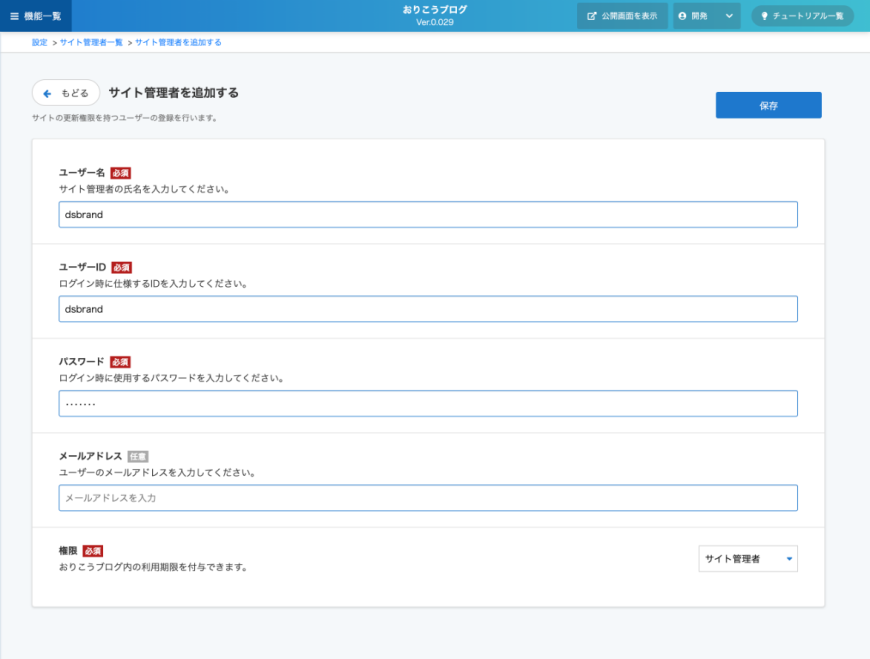Viewport: 870px width, 659px height.
Task: Expand the 開発 account dropdown chevron
Action: coord(728,16)
